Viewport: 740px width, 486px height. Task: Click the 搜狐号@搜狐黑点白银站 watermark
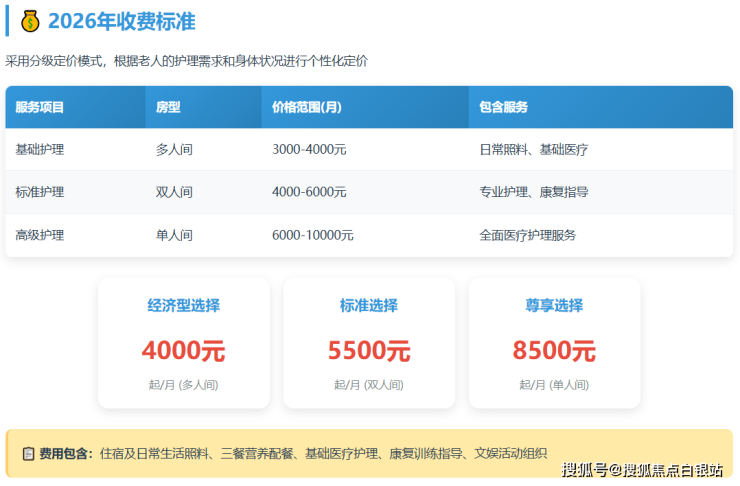[642, 470]
